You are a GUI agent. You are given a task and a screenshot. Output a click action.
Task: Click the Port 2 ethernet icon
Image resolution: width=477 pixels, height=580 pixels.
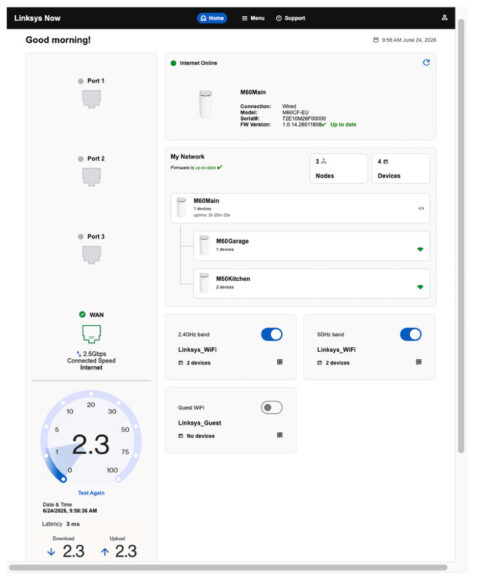point(91,176)
